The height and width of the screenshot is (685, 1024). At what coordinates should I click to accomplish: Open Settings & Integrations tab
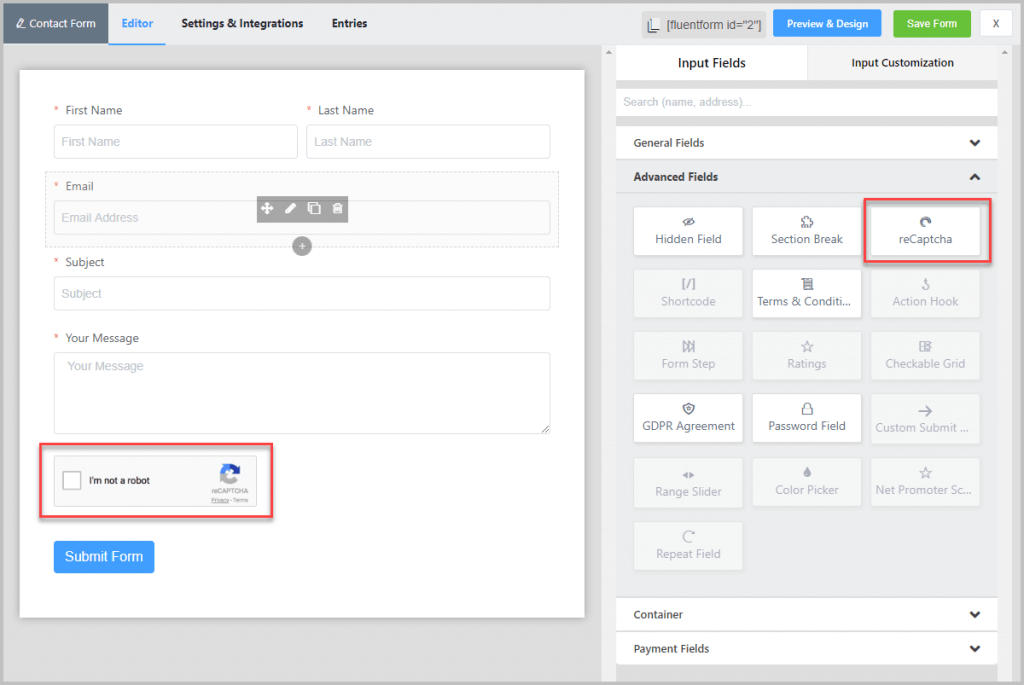(242, 24)
